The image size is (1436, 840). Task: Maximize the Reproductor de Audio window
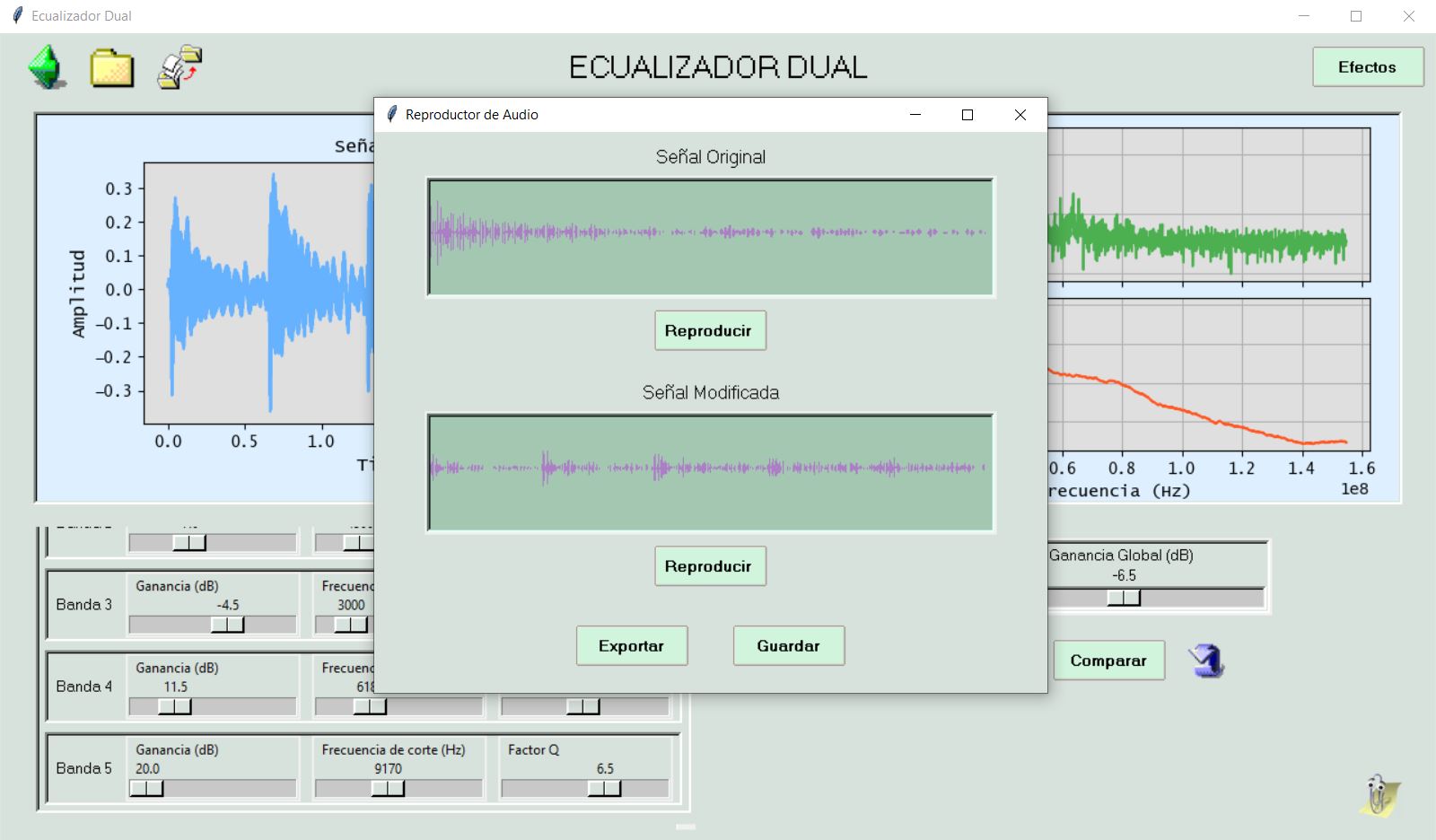click(968, 115)
